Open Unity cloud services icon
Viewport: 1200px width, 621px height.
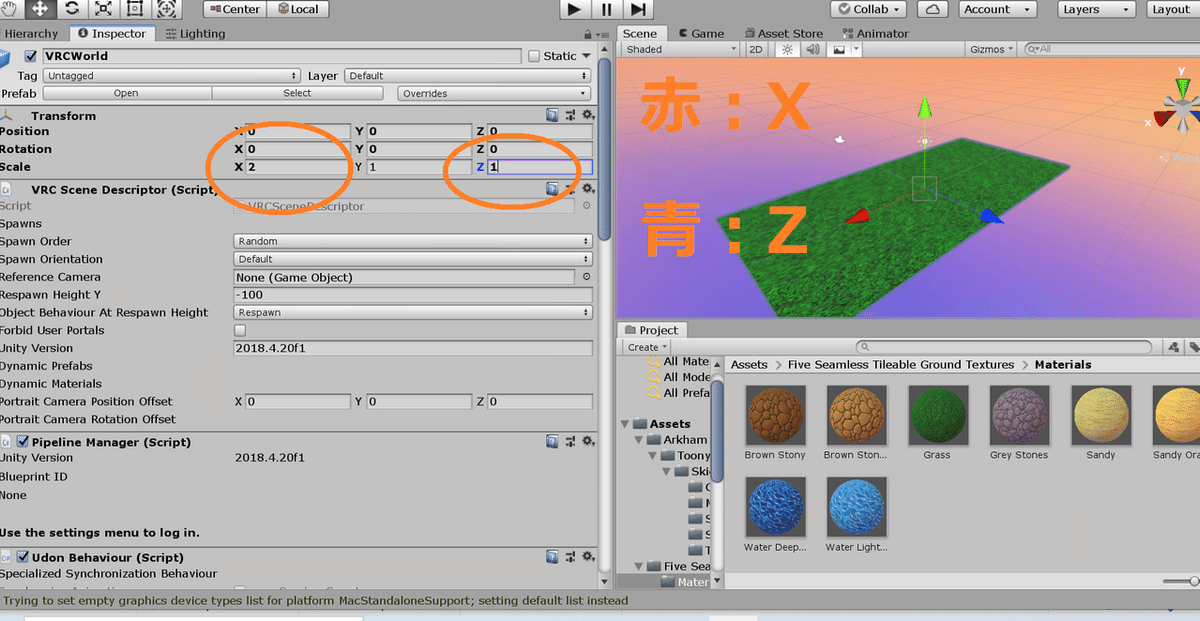tap(932, 9)
